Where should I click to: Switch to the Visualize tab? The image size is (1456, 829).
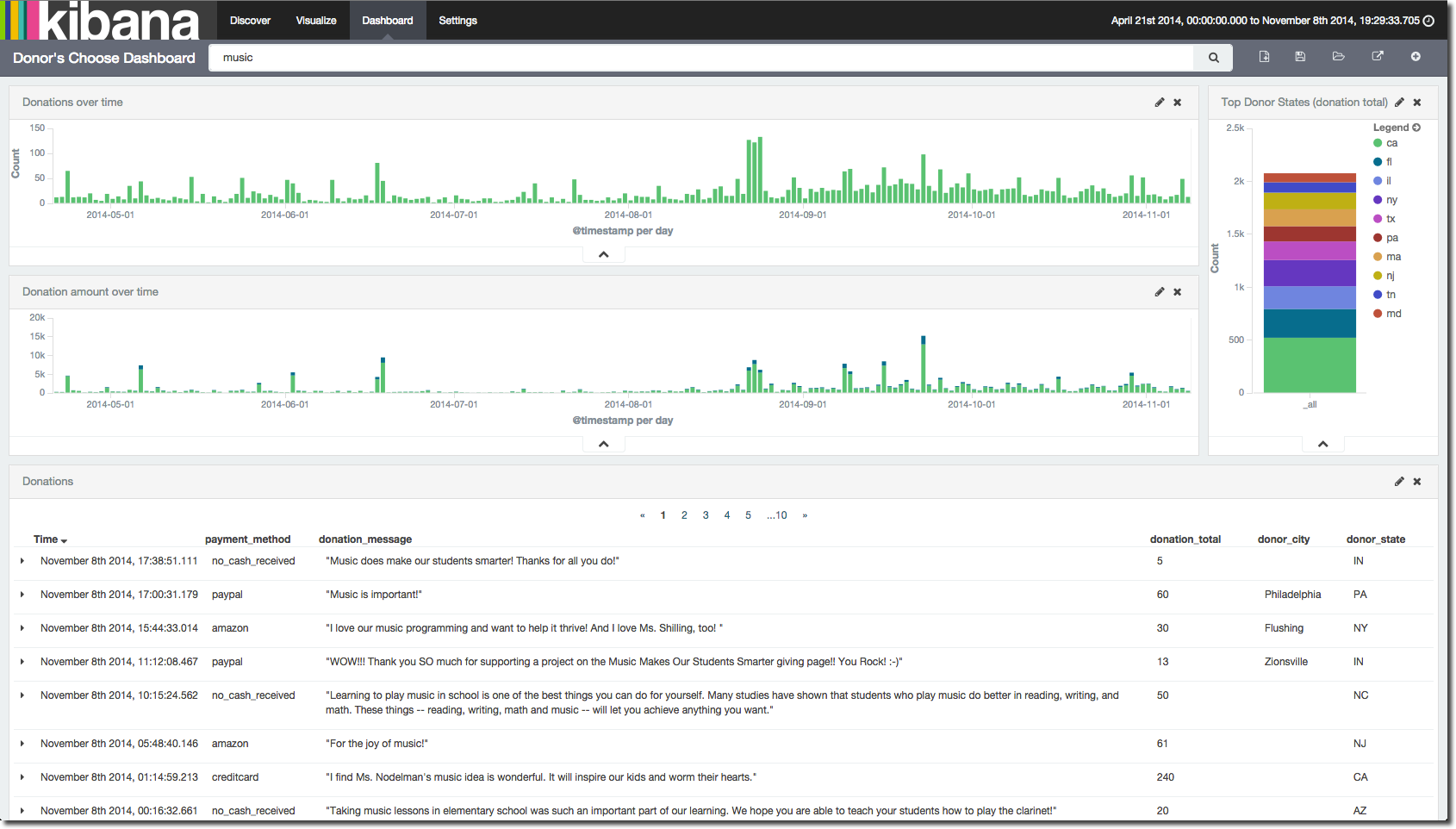coord(316,21)
